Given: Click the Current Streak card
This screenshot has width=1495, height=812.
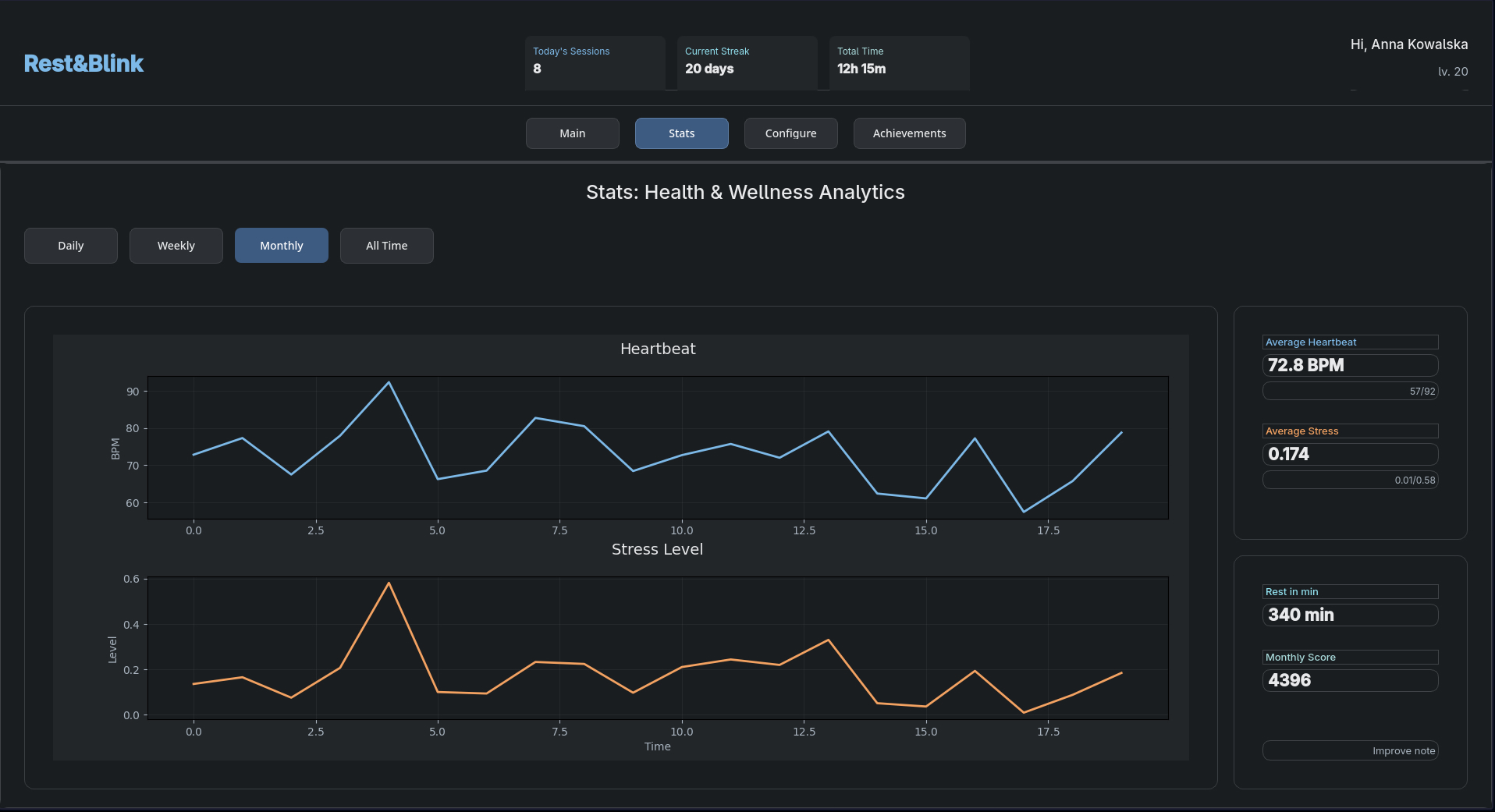Looking at the screenshot, I should (747, 62).
